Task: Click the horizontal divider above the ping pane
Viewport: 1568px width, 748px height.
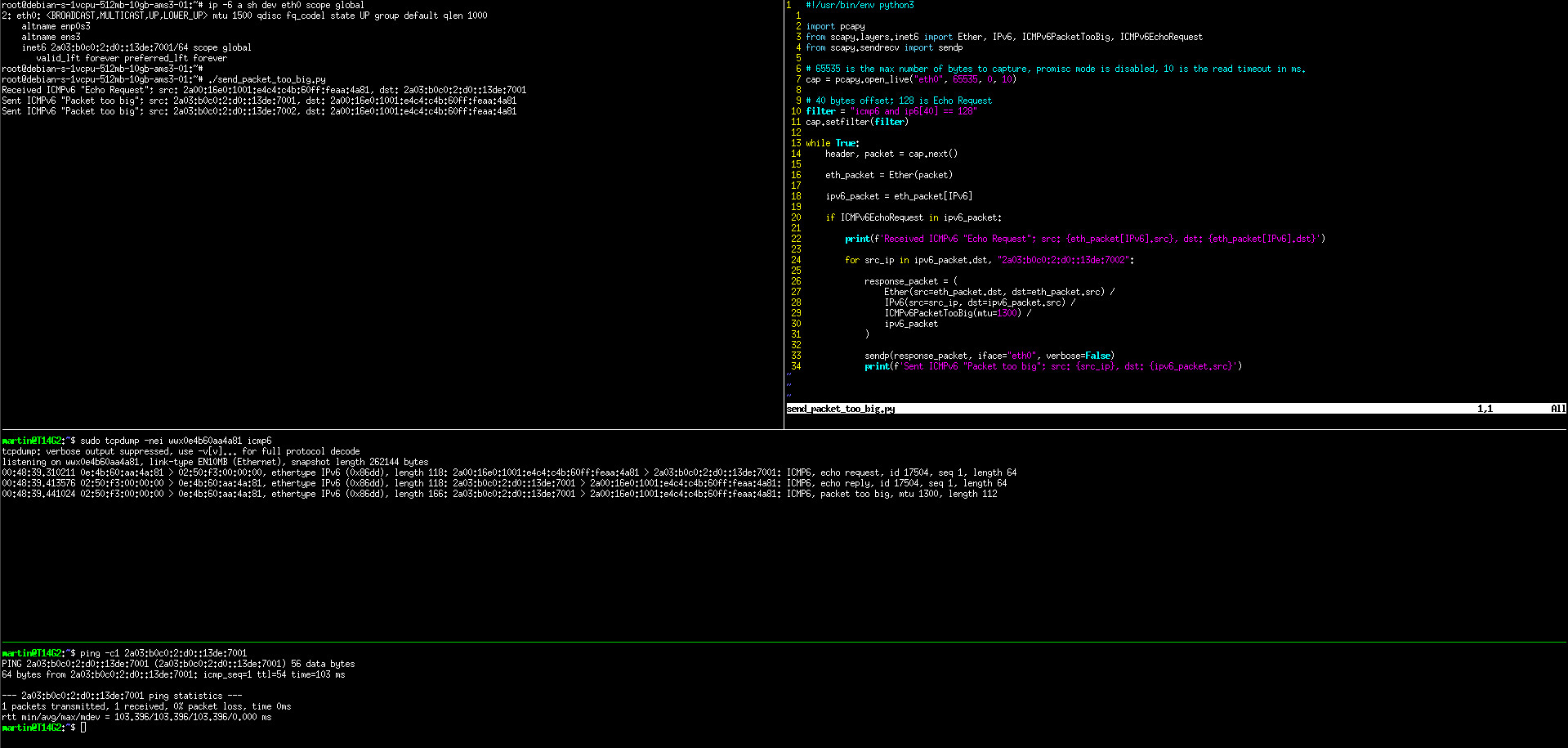Action: (784, 642)
